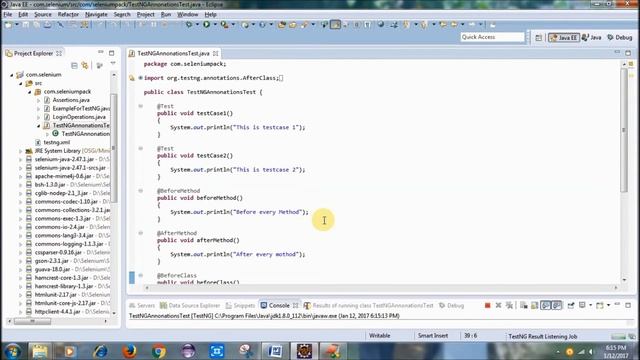Switch to the Console tab
This screenshot has width=640, height=360.
pos(279,305)
